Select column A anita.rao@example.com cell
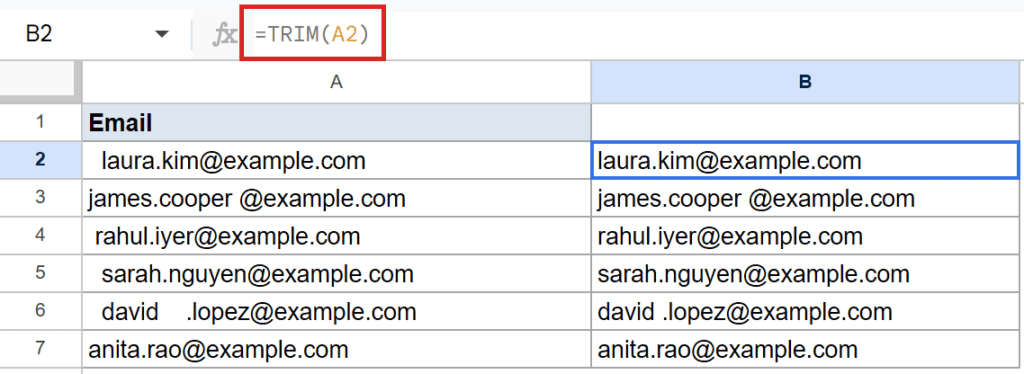 click(336, 349)
